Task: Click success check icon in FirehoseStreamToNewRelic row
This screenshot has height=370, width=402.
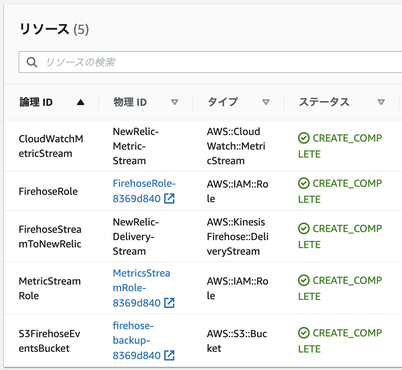Action: [304, 229]
